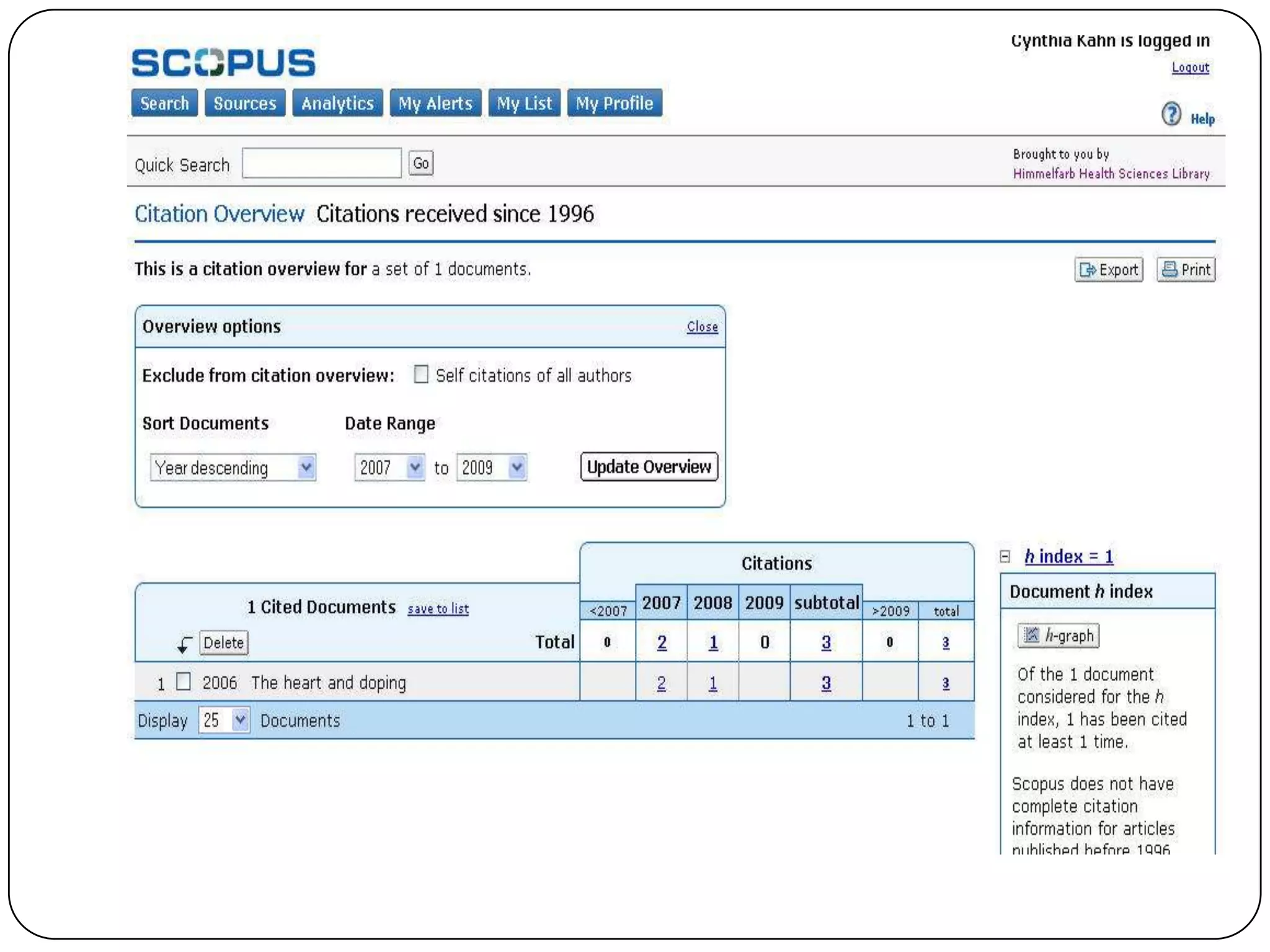Open the My Alerts tab

[x=435, y=103]
